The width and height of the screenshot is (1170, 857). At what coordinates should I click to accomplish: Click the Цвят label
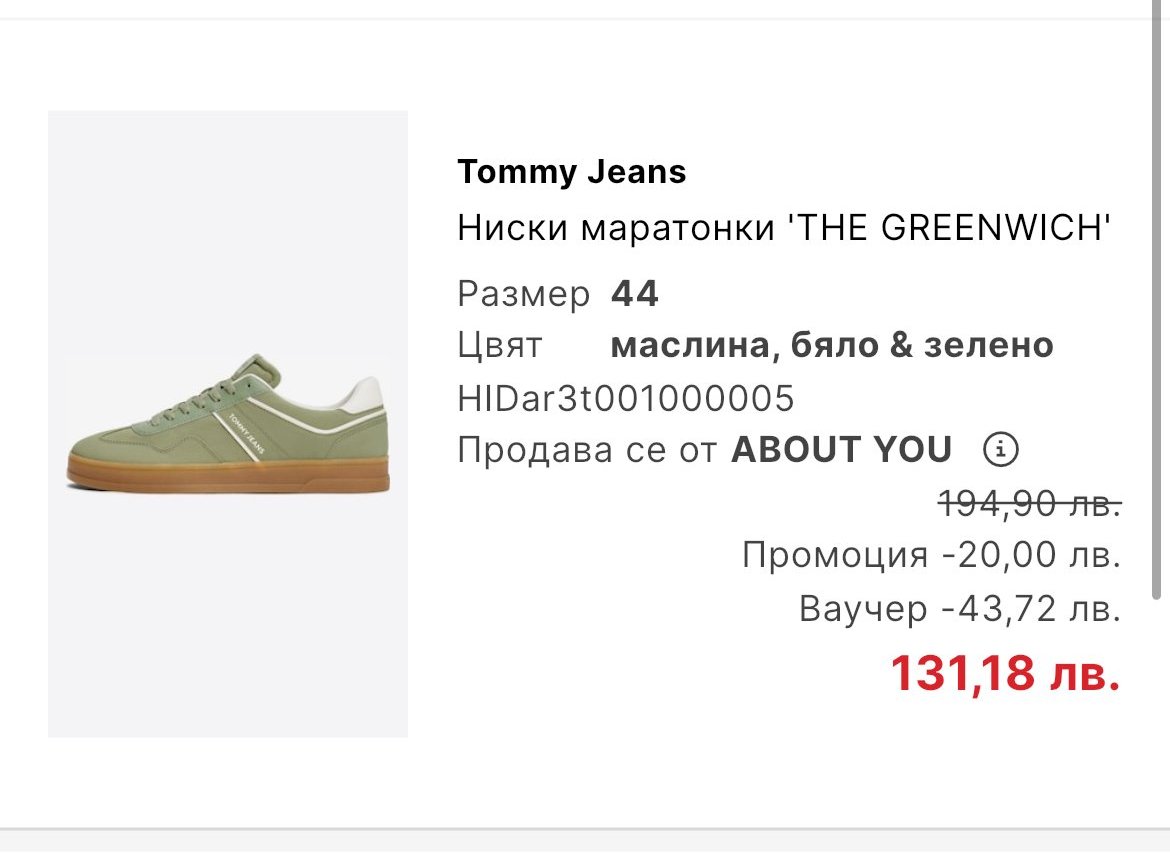pyautogui.click(x=499, y=346)
